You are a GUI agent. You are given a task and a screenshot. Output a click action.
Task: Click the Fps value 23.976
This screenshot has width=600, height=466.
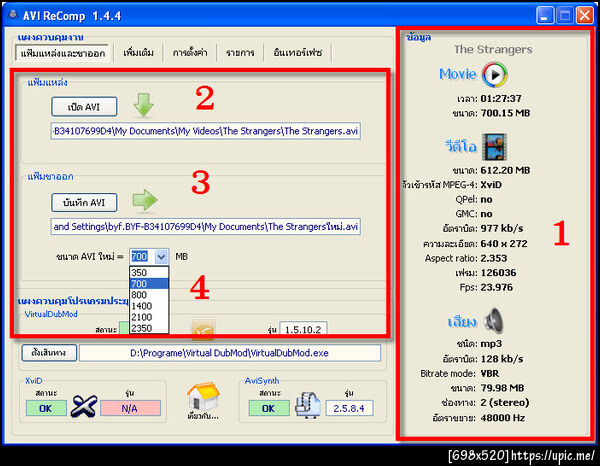click(496, 287)
